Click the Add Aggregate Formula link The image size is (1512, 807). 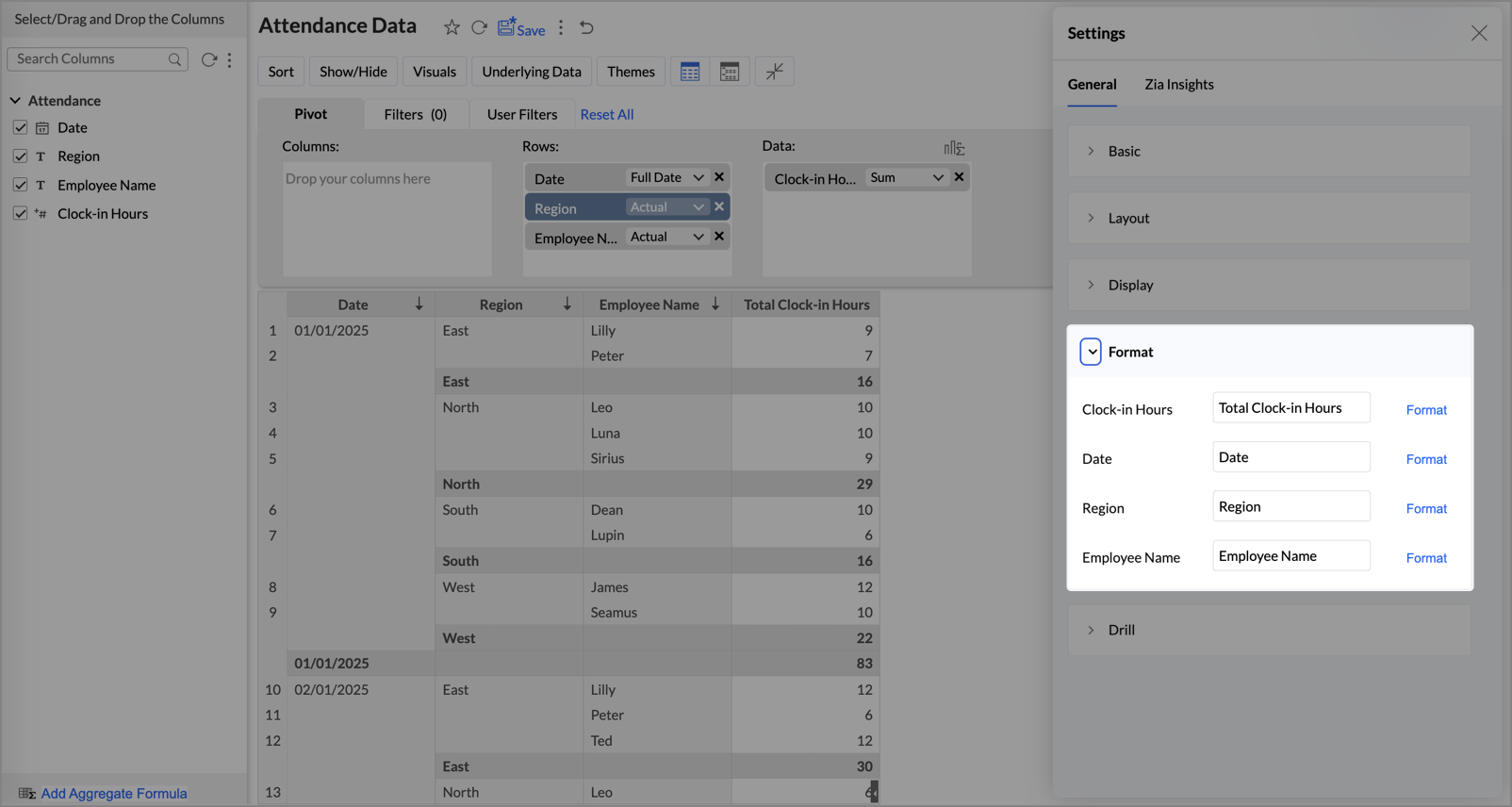click(x=113, y=793)
